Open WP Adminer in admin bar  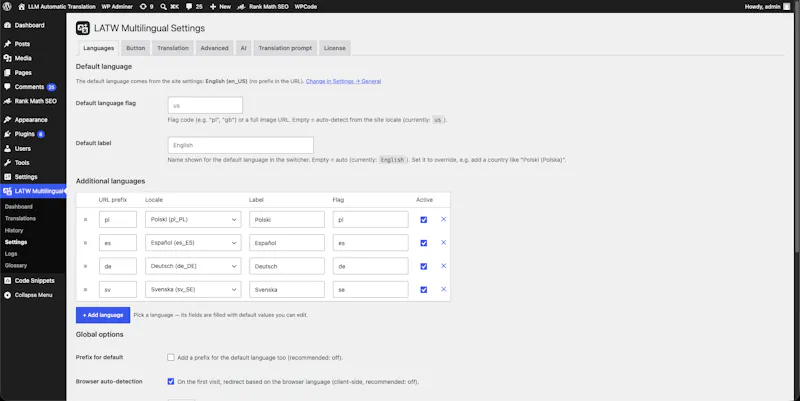(117, 7)
